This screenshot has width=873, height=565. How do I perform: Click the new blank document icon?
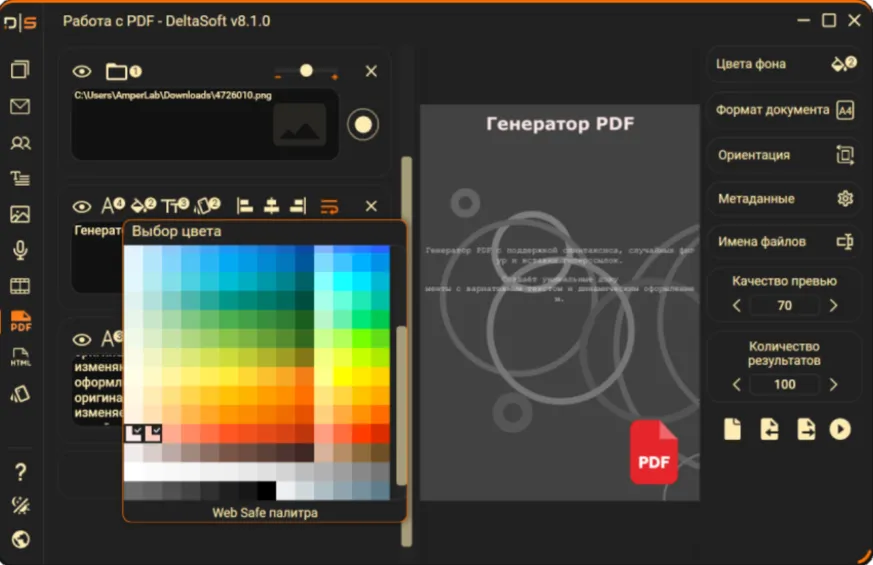tap(732, 429)
